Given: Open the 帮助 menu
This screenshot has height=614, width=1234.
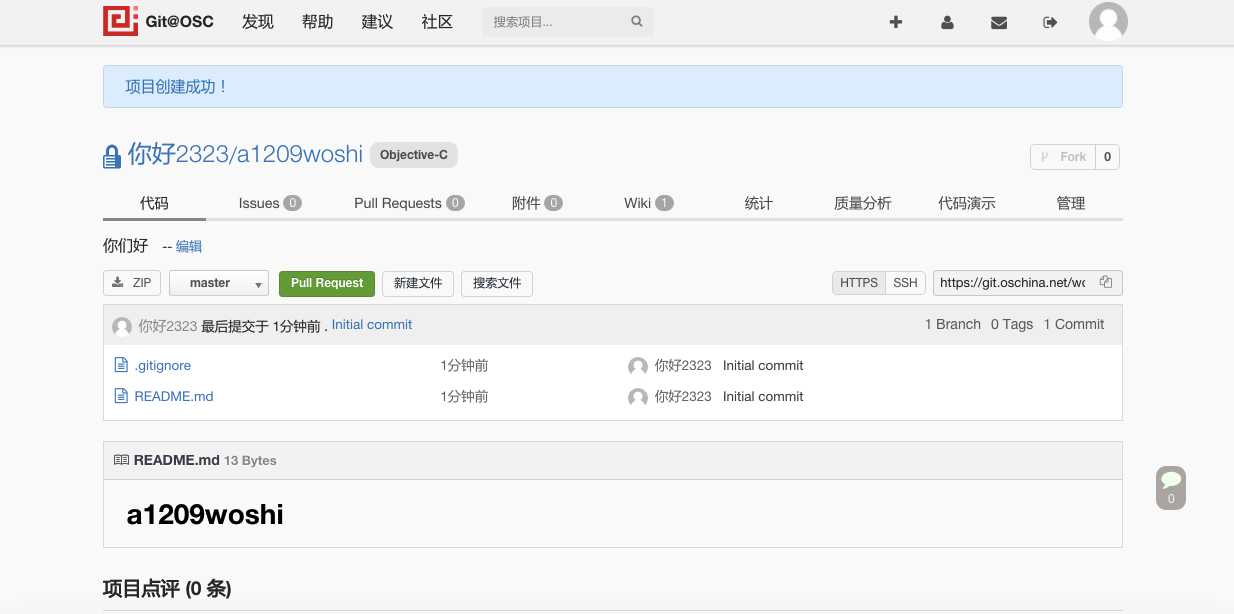Looking at the screenshot, I should (318, 21).
